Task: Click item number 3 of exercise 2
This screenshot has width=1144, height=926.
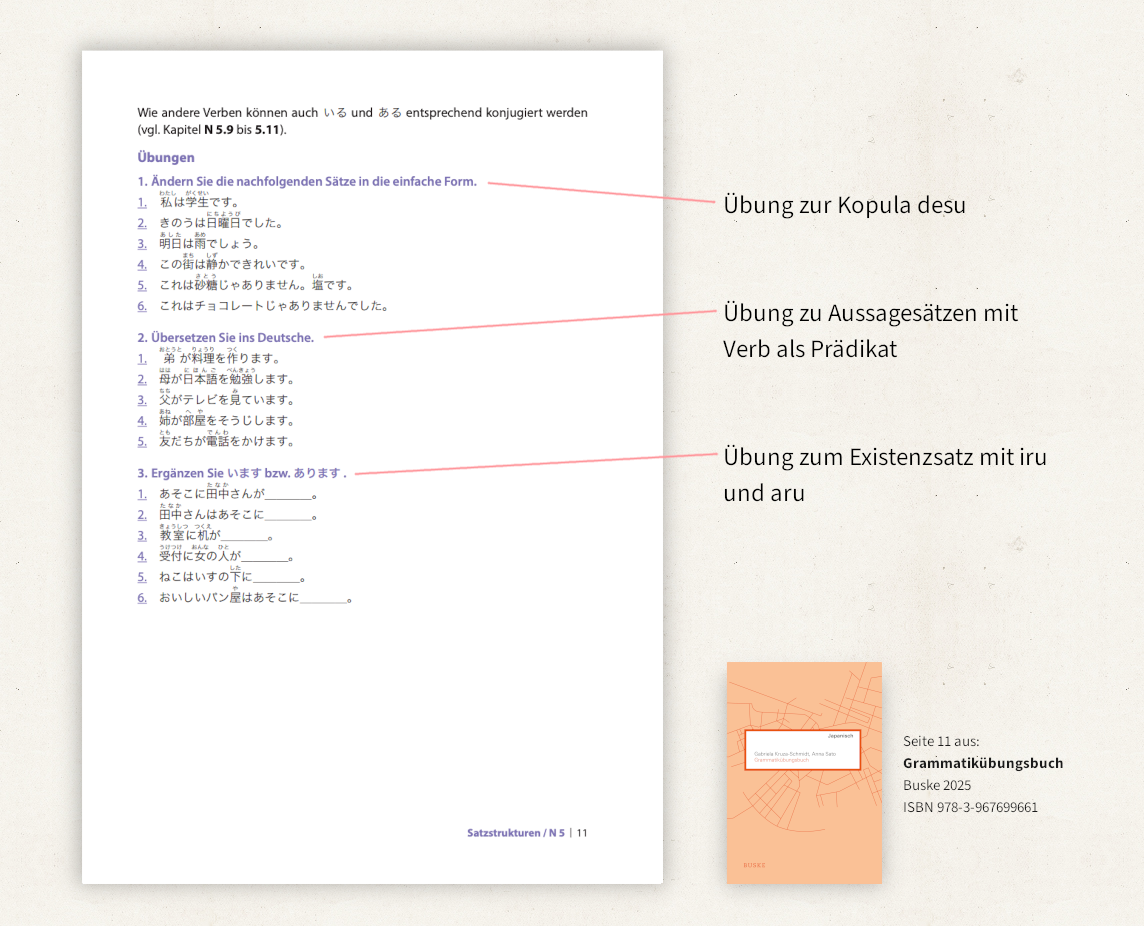Action: [142, 400]
